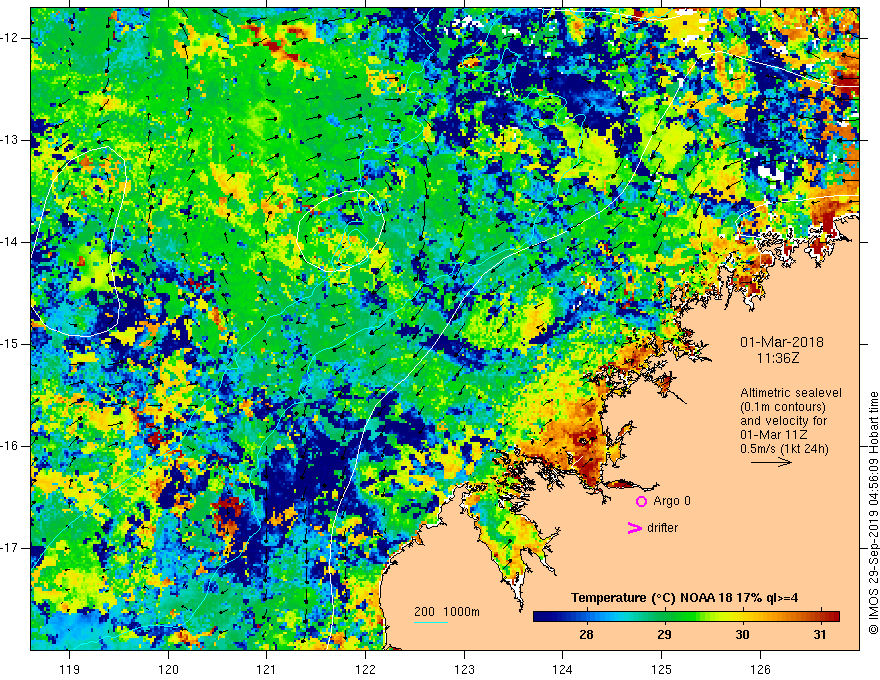Click the 11:36Z time label
The height and width of the screenshot is (680, 880).
pos(778,358)
